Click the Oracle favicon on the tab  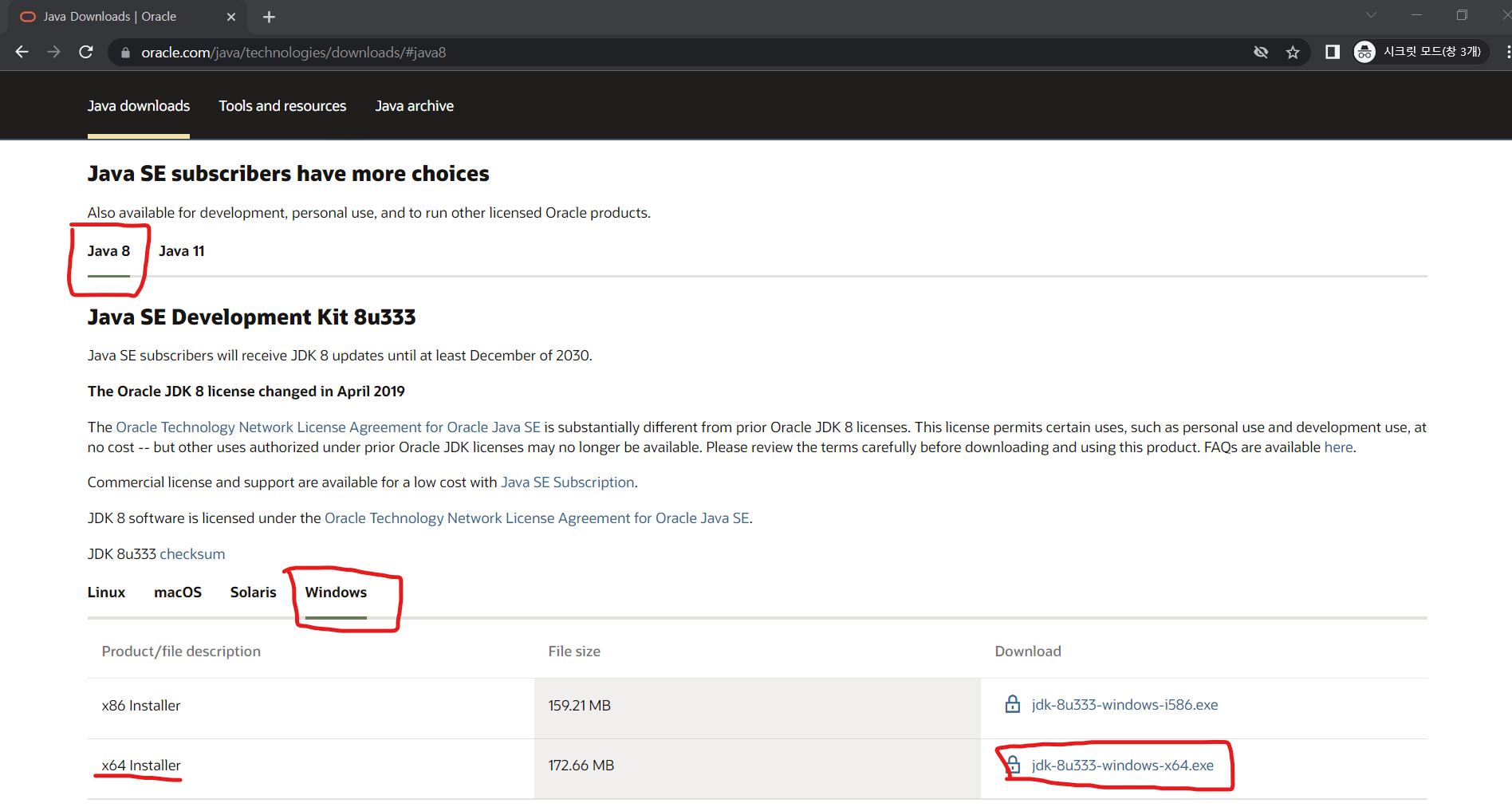click(x=28, y=17)
